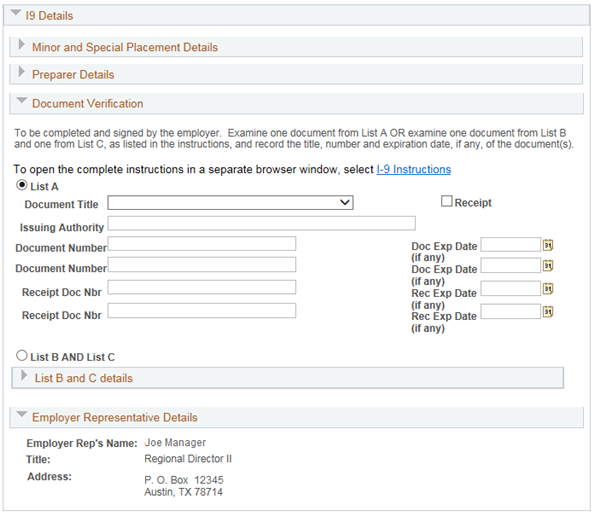Select the List A radio button
Viewport: 600px width, 516px height.
(x=21, y=186)
